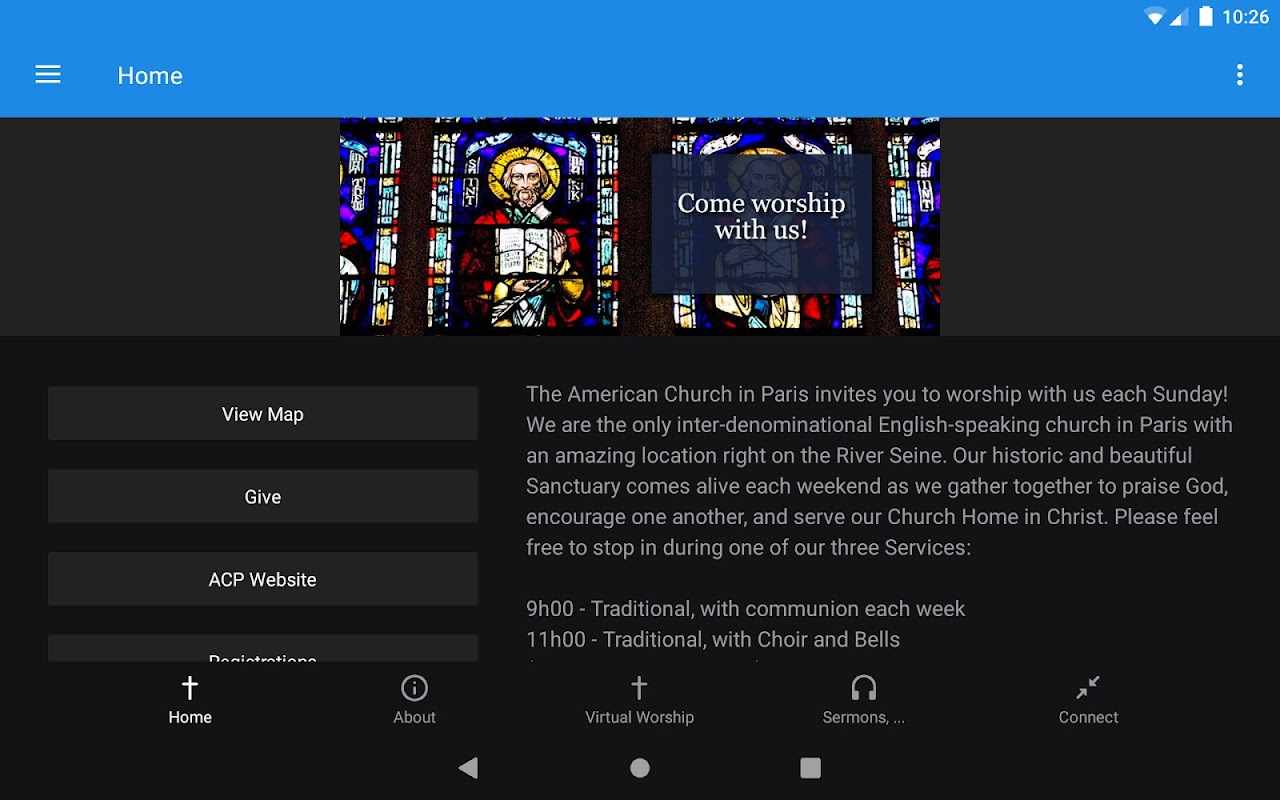Viewport: 1280px width, 800px height.
Task: Tap the Android home circle button
Action: click(640, 768)
